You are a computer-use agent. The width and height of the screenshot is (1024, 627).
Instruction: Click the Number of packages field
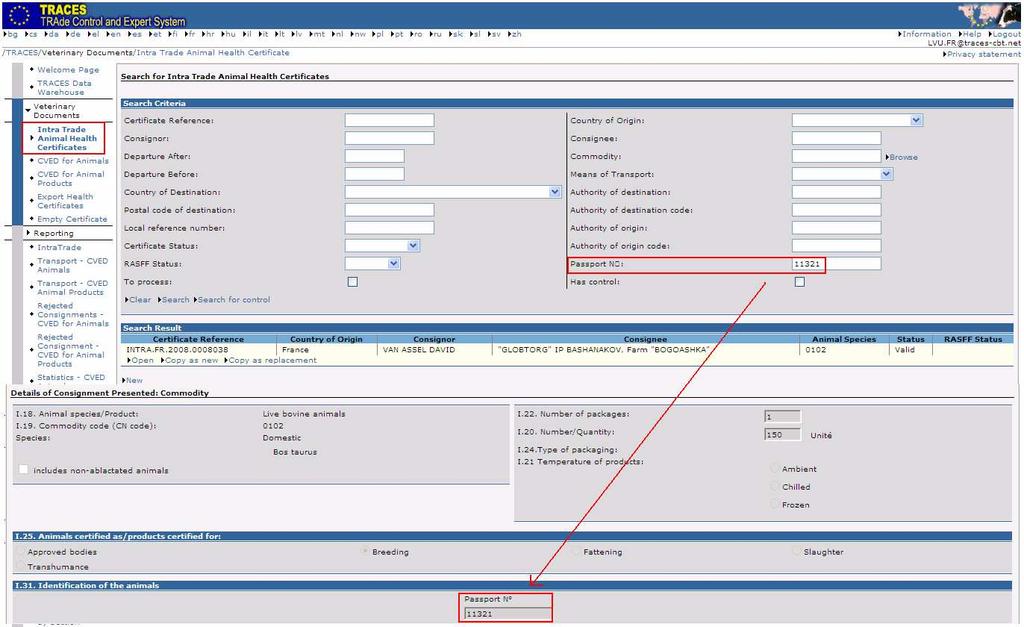(782, 417)
